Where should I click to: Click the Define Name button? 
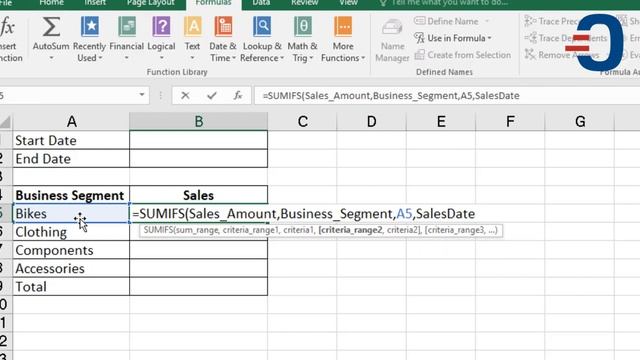446,21
